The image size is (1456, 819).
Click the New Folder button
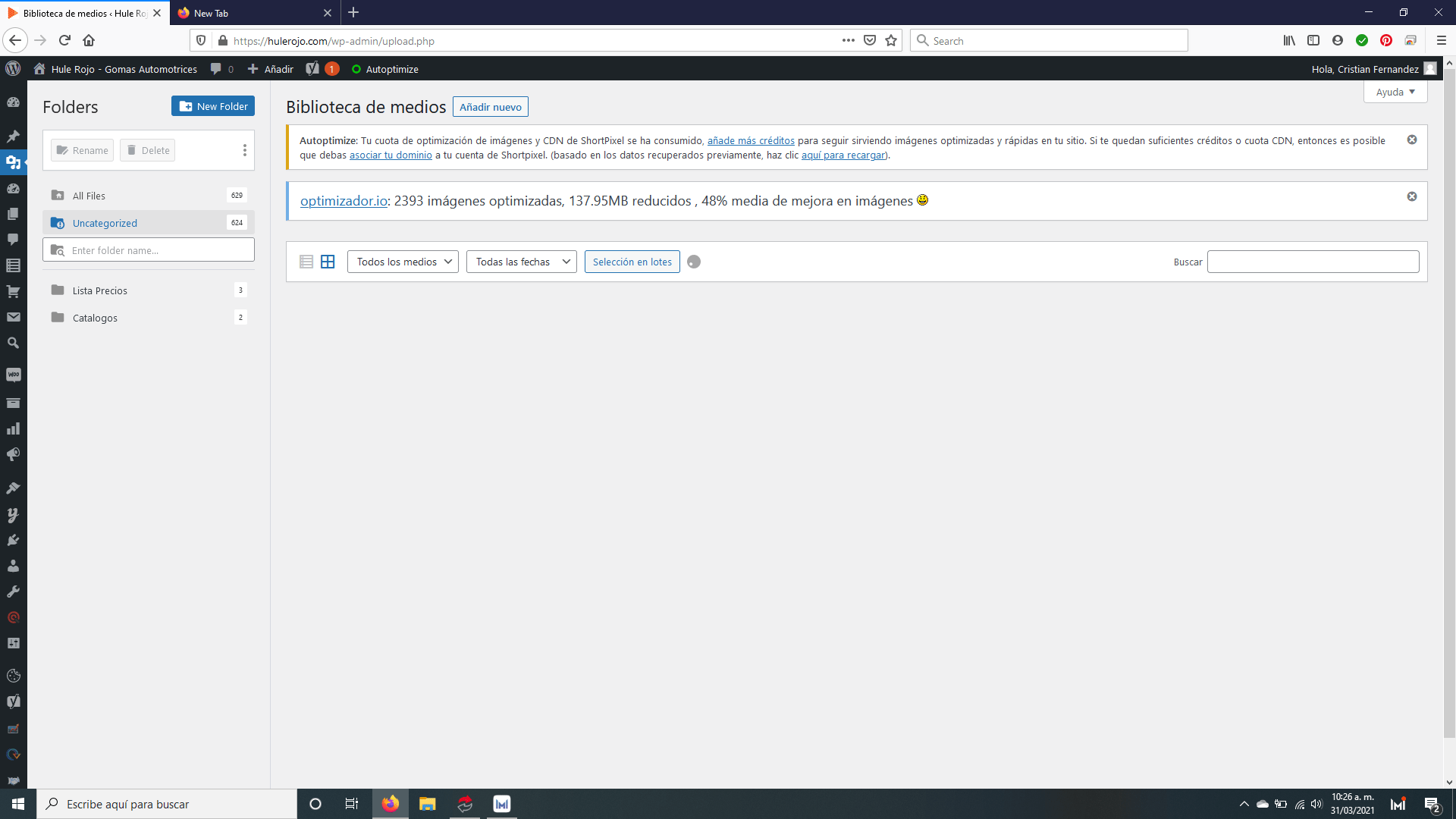pyautogui.click(x=213, y=106)
